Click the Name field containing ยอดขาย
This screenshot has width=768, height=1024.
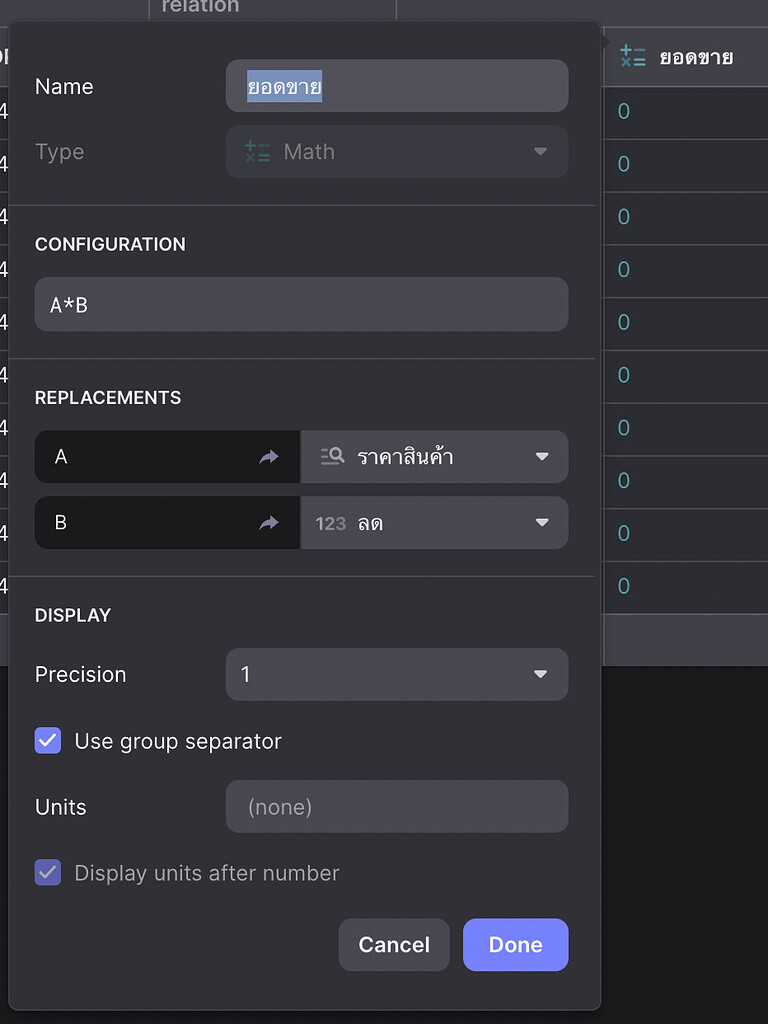pos(396,86)
